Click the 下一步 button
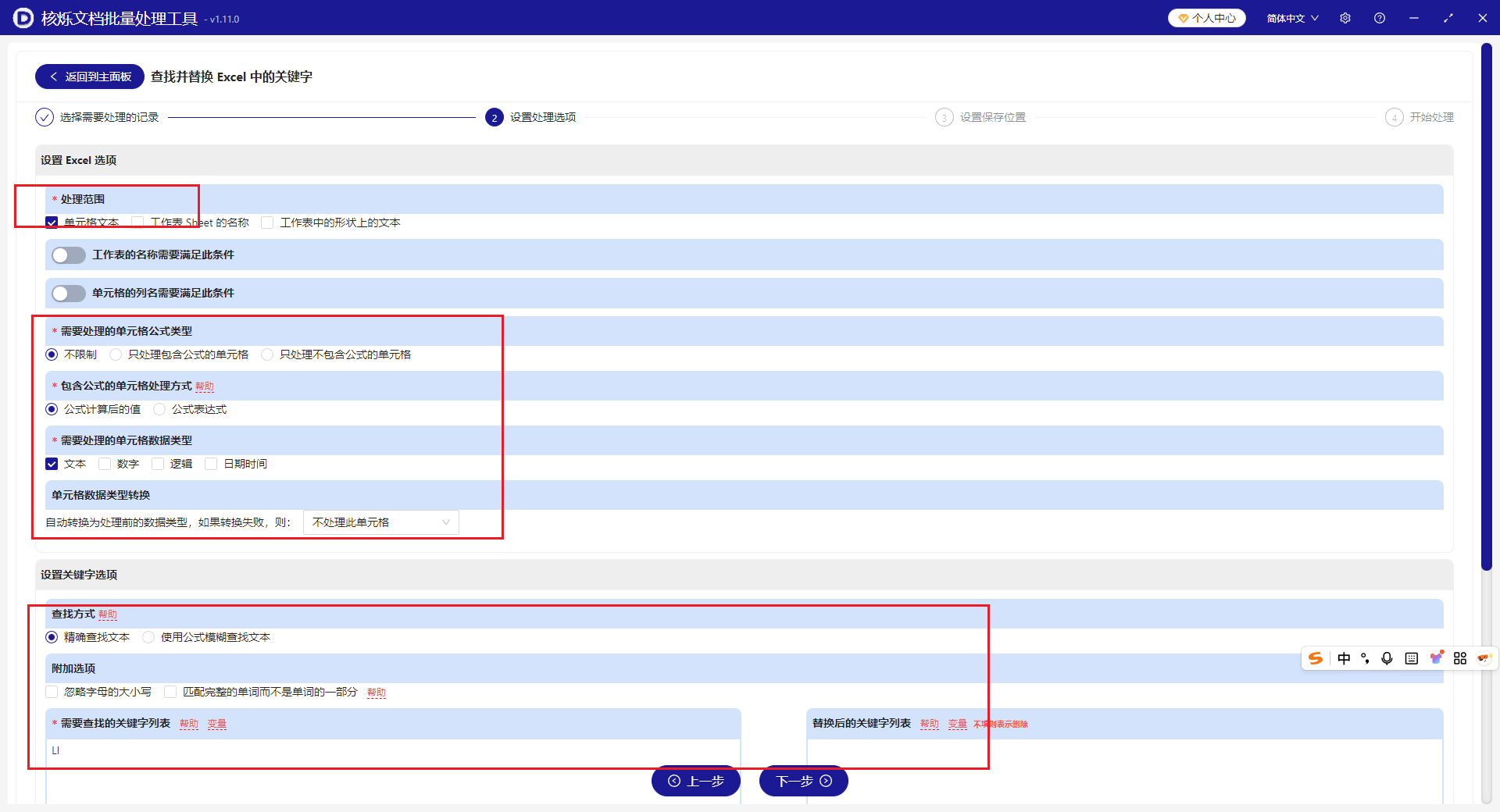1500x812 pixels. pos(803,781)
